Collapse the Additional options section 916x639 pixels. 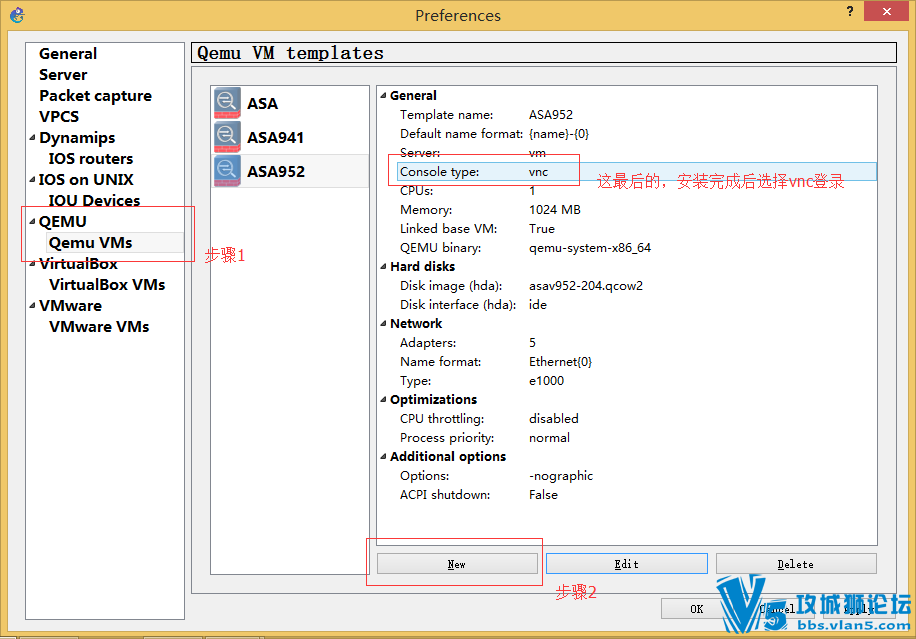coord(383,457)
